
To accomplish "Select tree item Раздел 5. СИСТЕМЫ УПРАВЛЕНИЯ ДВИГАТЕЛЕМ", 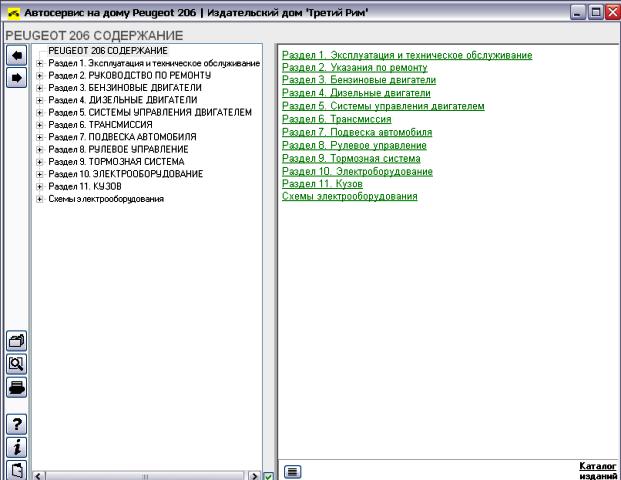I will point(150,112).
